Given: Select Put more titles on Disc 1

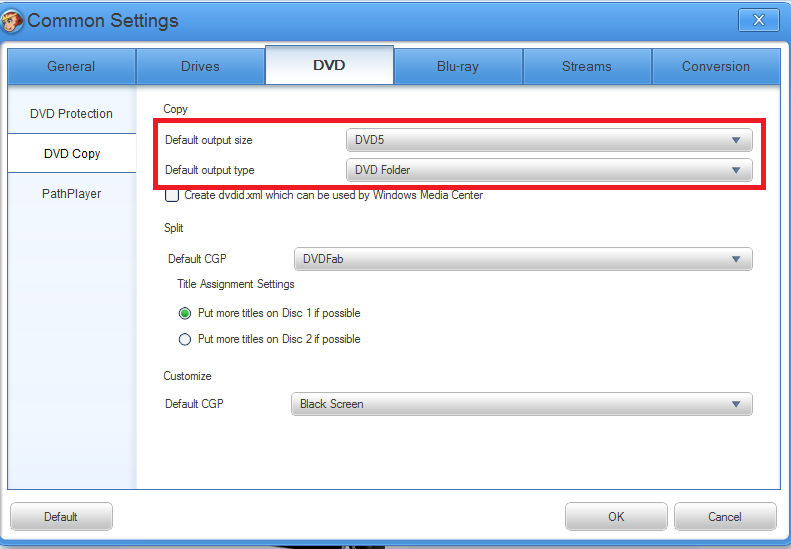Looking at the screenshot, I should point(185,313).
